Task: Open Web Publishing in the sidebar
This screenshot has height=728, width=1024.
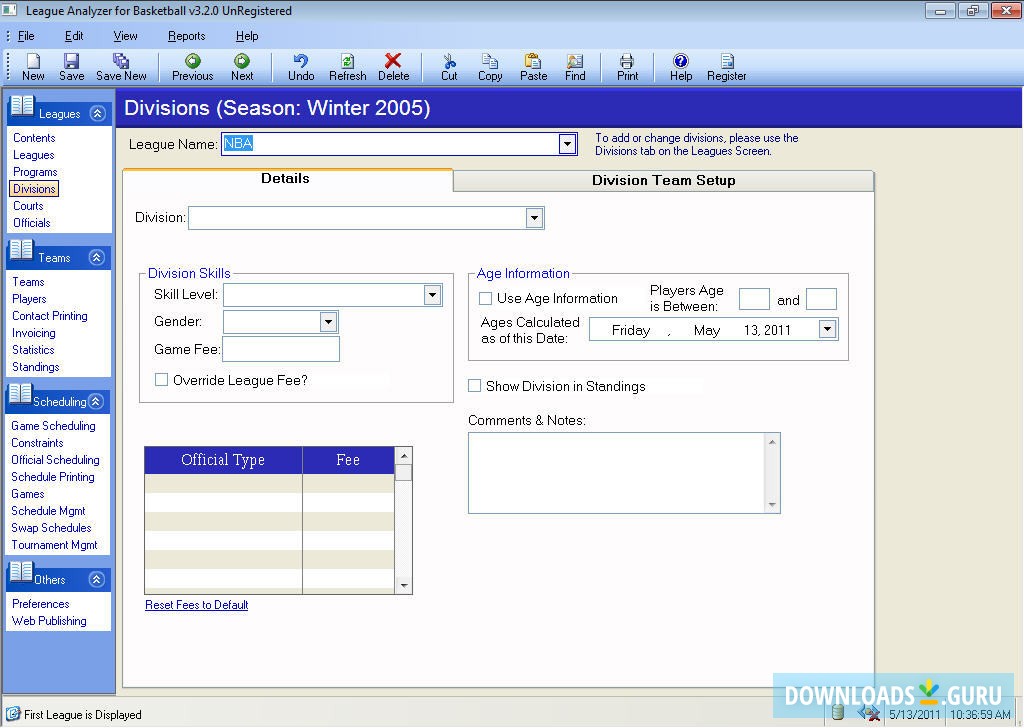Action: pyautogui.click(x=49, y=621)
